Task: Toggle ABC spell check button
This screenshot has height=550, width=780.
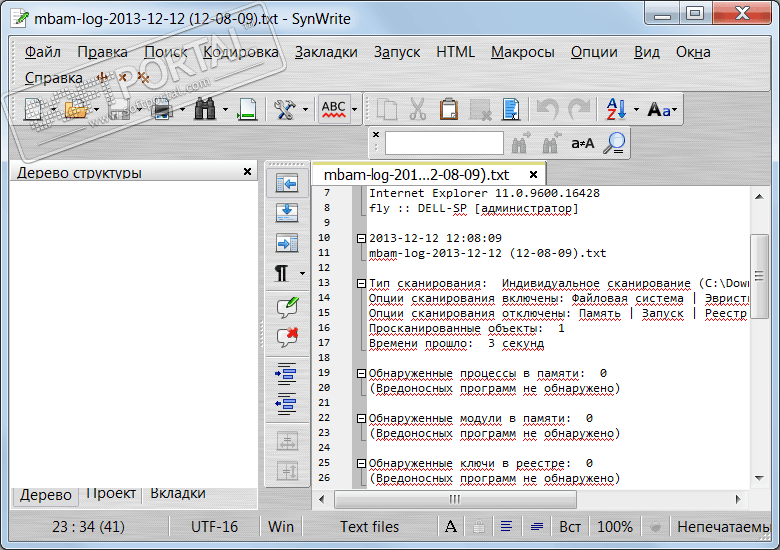Action: click(333, 109)
